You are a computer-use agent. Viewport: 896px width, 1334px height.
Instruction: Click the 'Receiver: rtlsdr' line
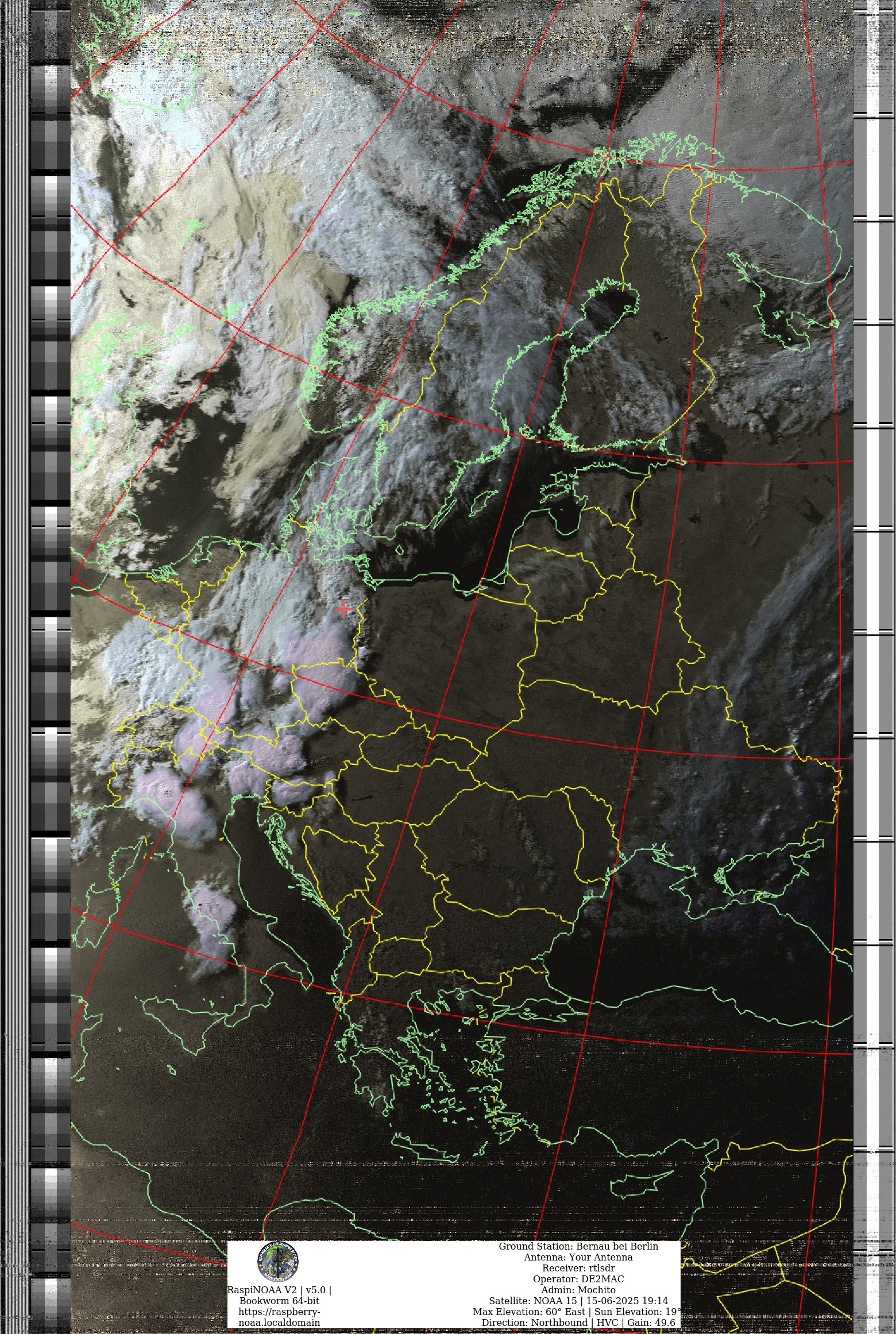(x=578, y=1268)
